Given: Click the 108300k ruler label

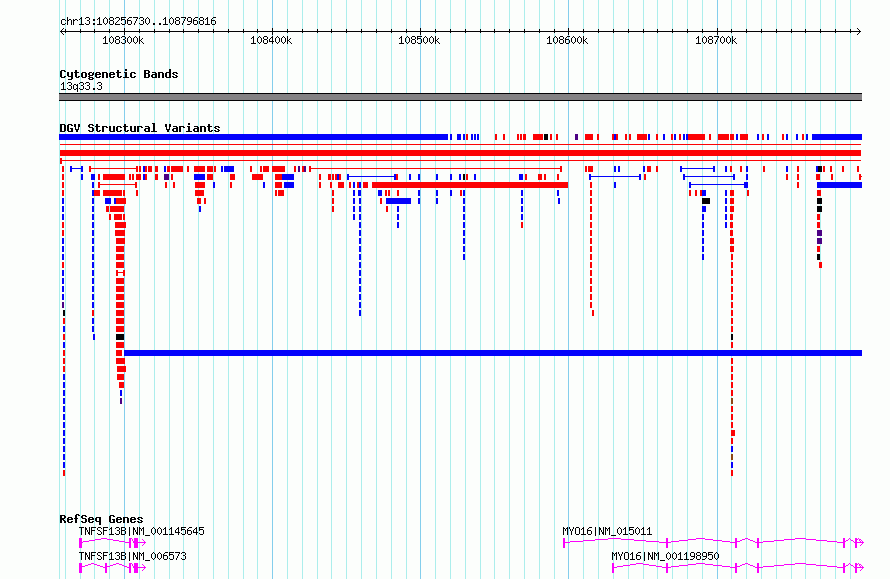Looking at the screenshot, I should [123, 40].
